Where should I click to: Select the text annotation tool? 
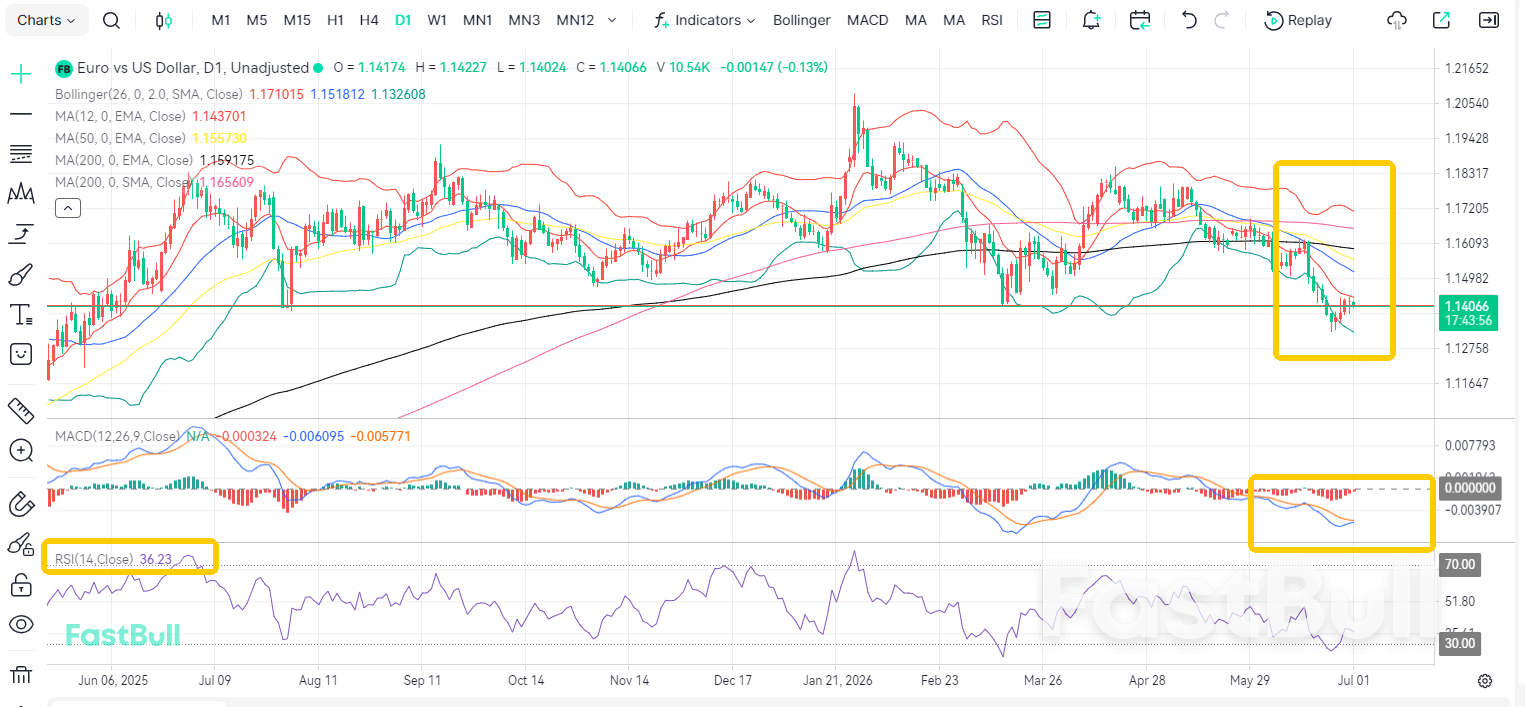pos(21,315)
